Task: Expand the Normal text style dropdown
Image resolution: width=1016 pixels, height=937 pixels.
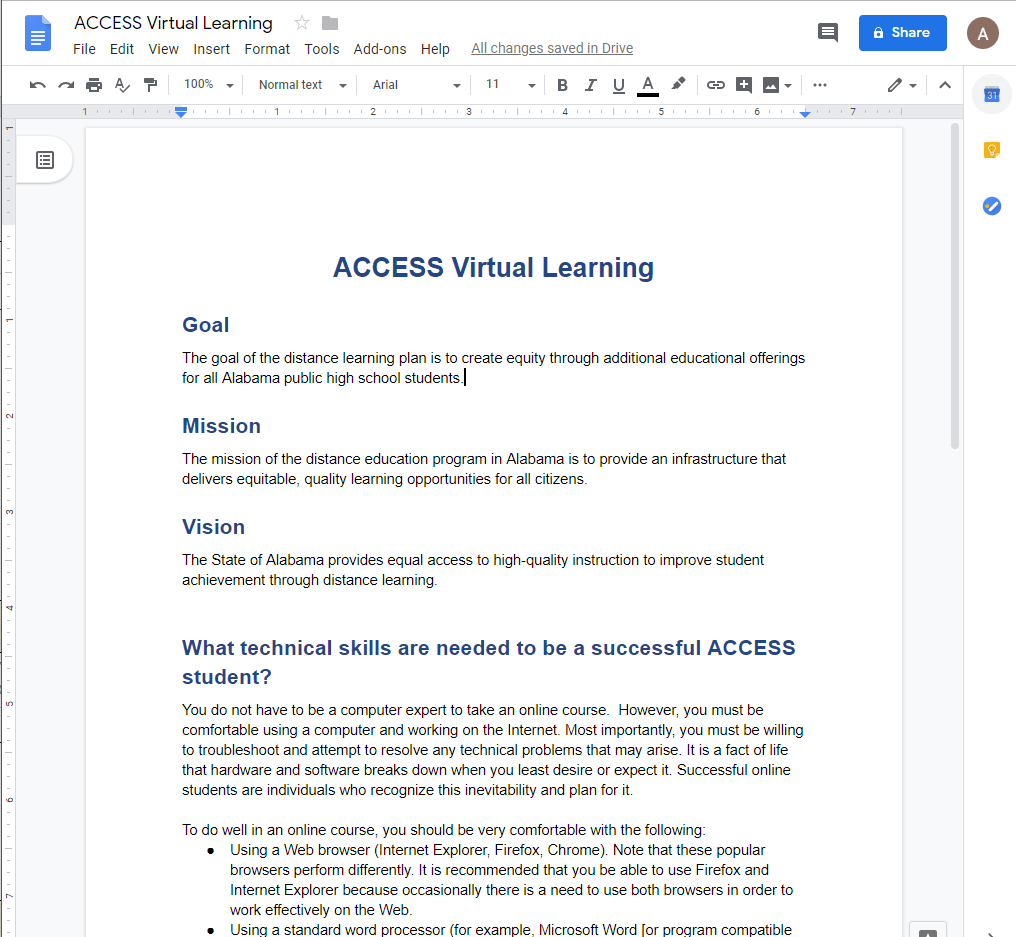Action: click(302, 85)
